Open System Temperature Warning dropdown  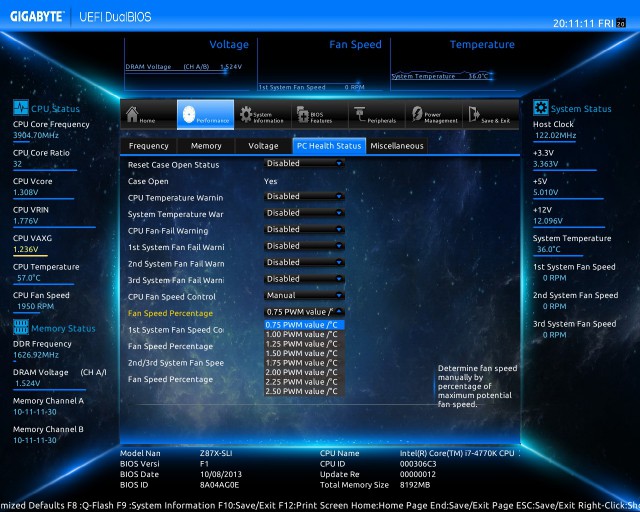[304, 213]
